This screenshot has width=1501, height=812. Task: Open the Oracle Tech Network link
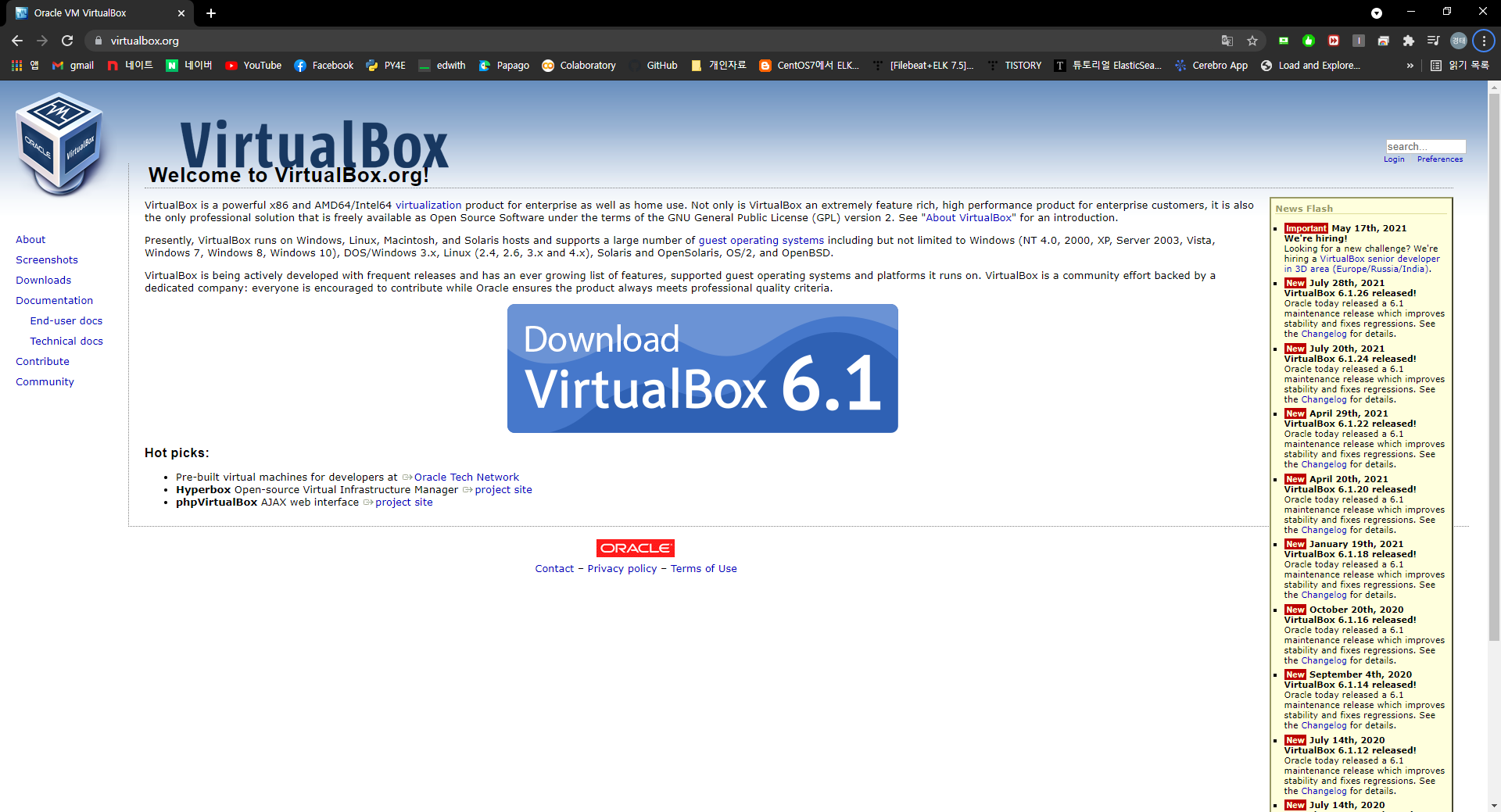tap(466, 478)
